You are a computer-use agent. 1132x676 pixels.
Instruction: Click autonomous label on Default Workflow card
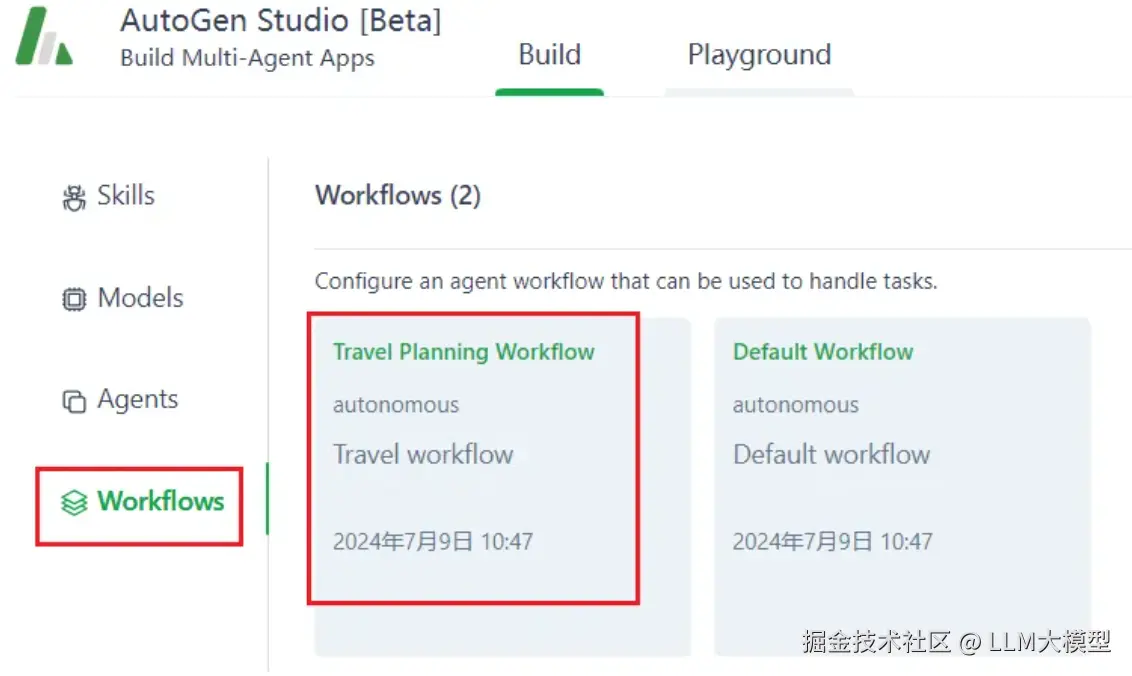796,405
